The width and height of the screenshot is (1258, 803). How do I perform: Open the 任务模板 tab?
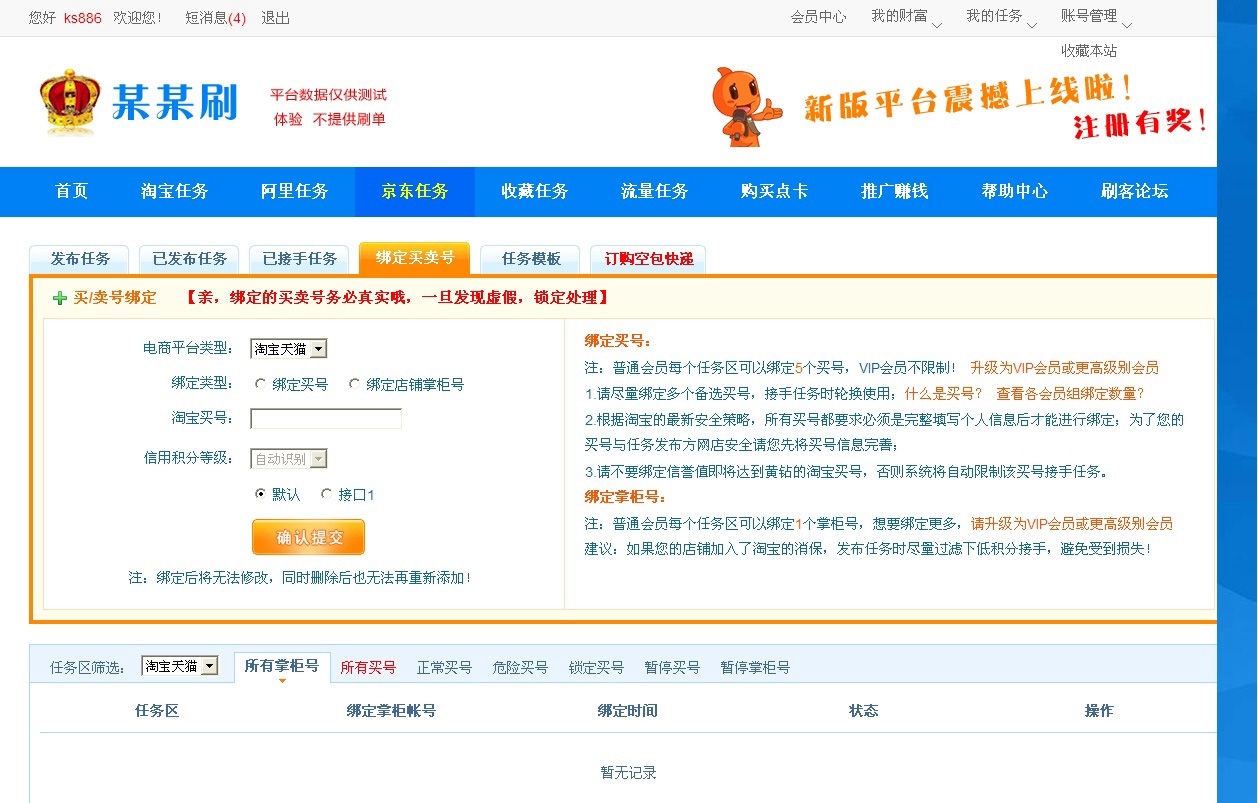pos(531,259)
